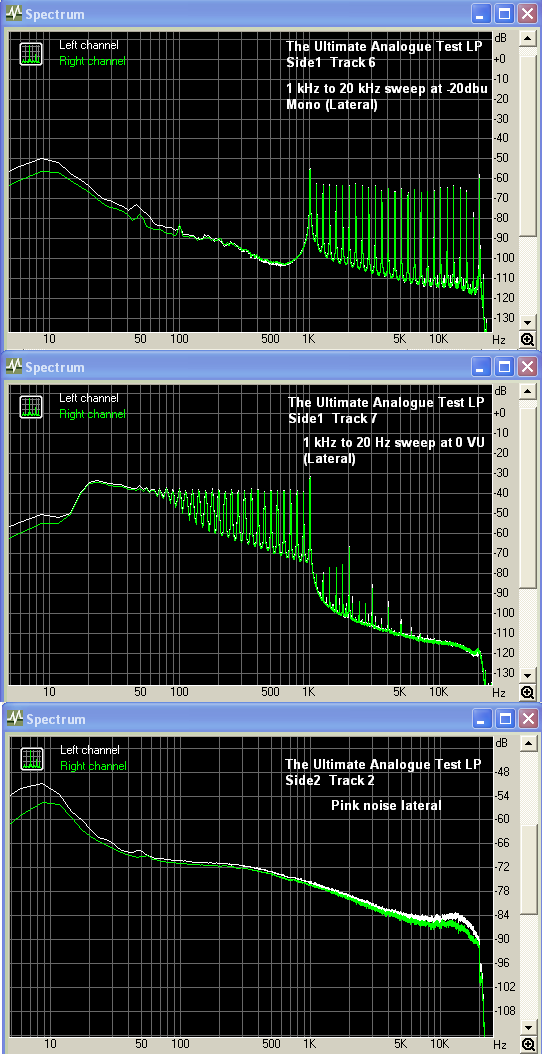This screenshot has height=1054, width=542.
Task: Click the dB scrollbar up arrow in Track 6 window
Action: point(527,39)
